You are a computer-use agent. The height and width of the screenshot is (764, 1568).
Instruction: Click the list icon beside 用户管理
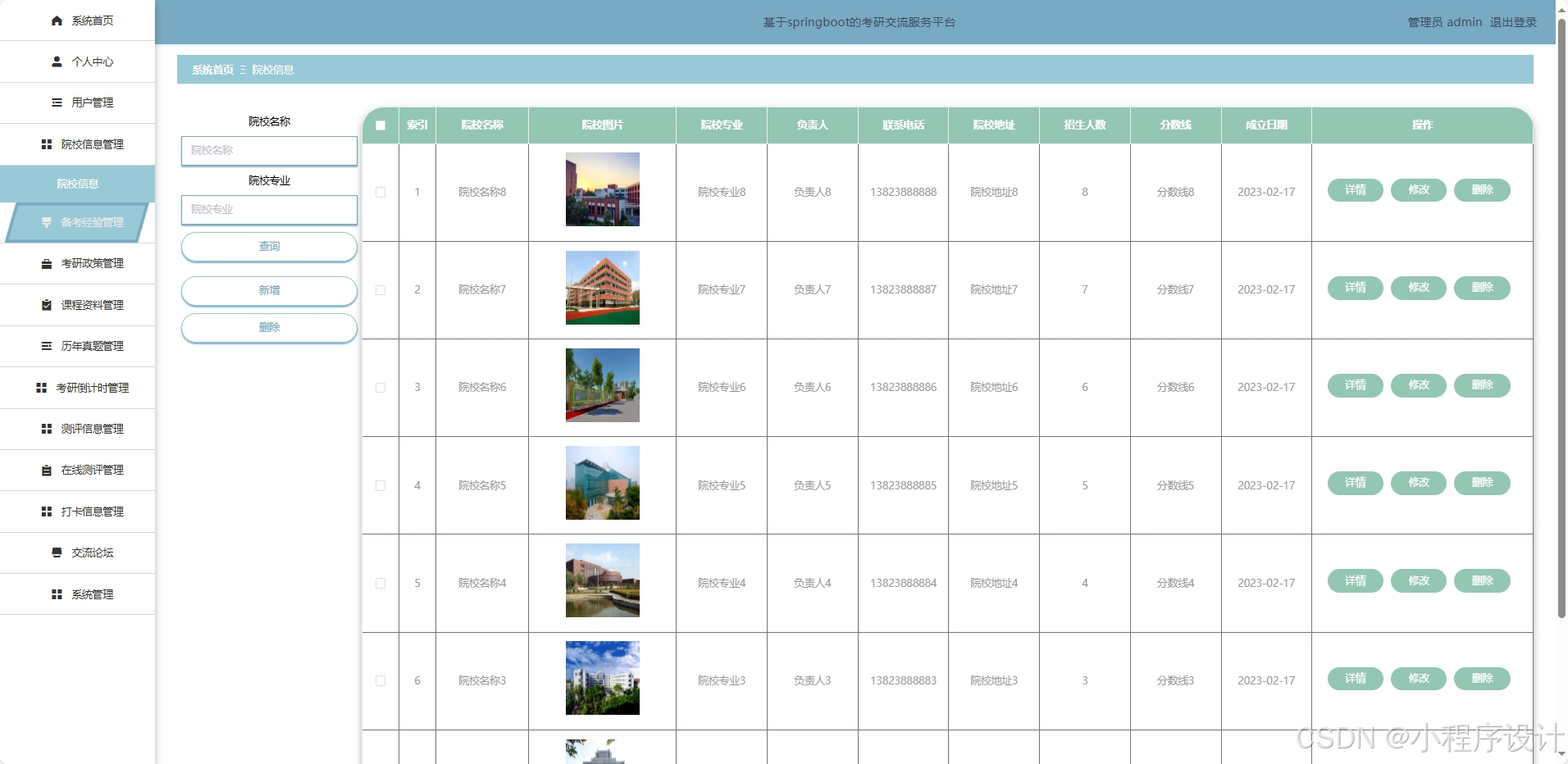pyautogui.click(x=57, y=102)
